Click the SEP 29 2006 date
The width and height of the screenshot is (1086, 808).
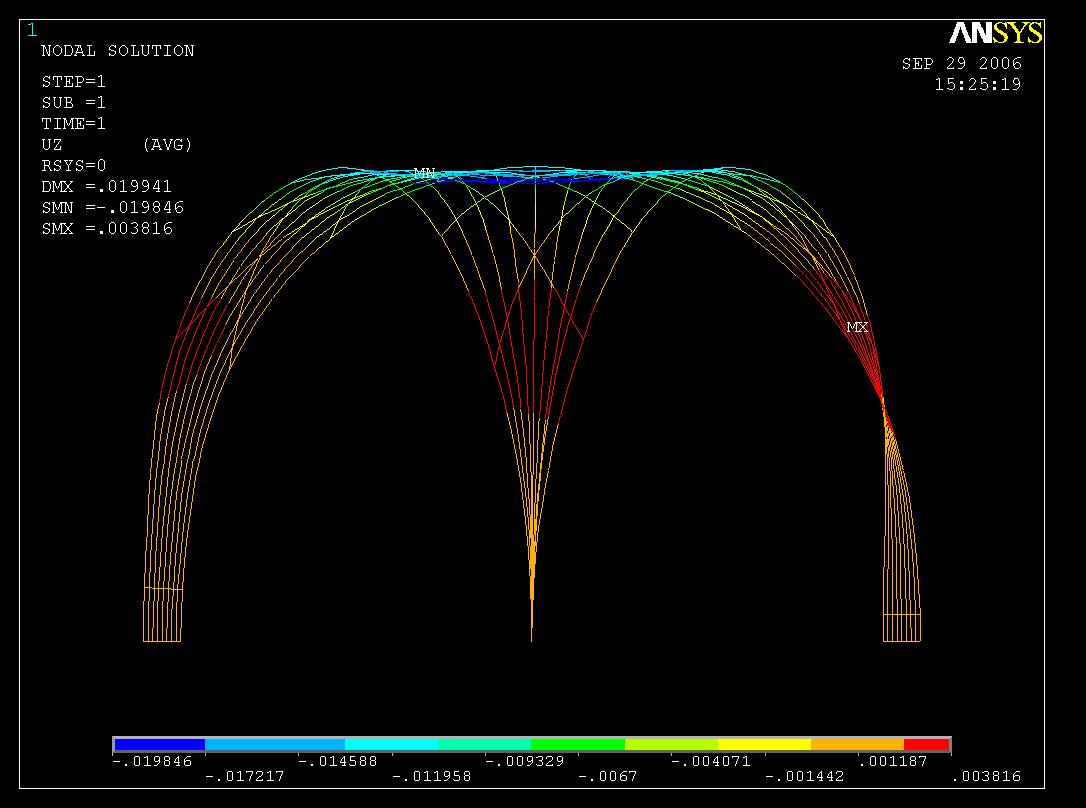click(x=961, y=64)
